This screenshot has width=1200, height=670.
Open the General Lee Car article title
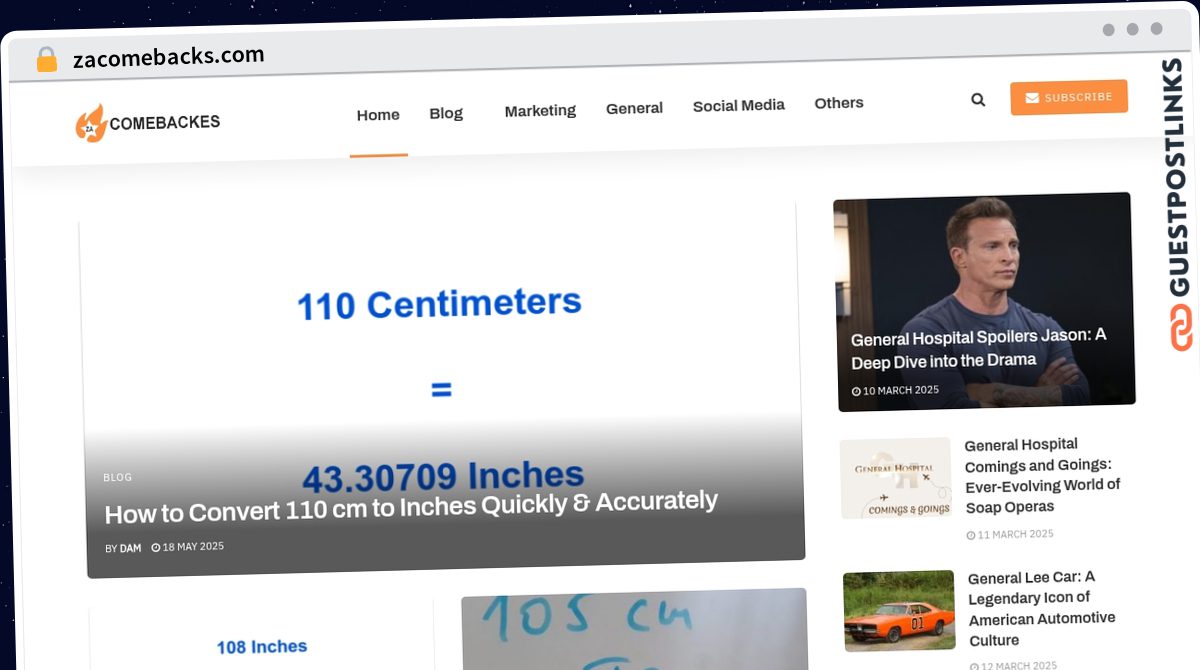tap(1041, 608)
